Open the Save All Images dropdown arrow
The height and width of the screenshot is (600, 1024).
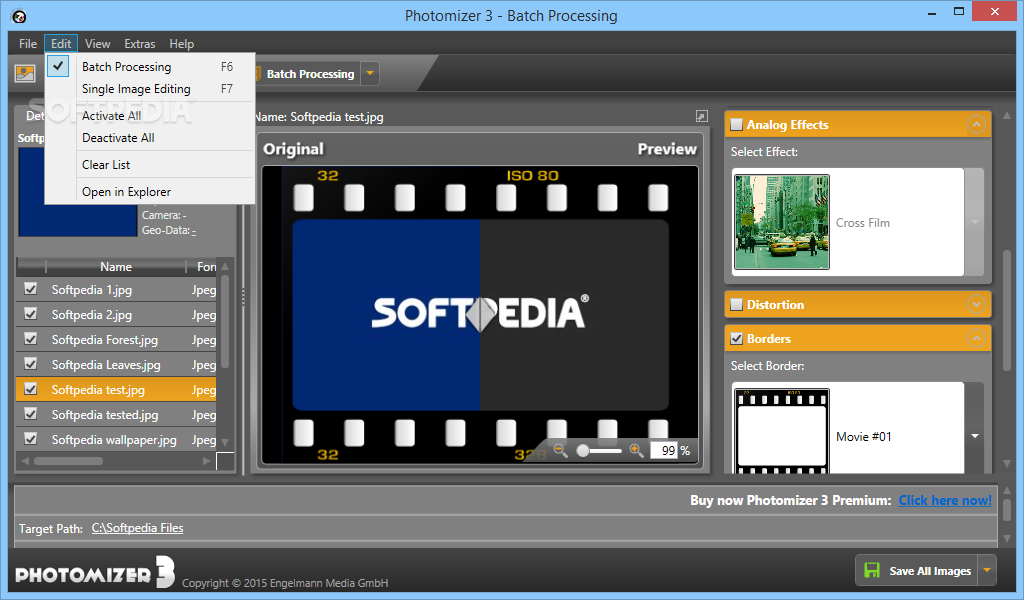click(987, 570)
